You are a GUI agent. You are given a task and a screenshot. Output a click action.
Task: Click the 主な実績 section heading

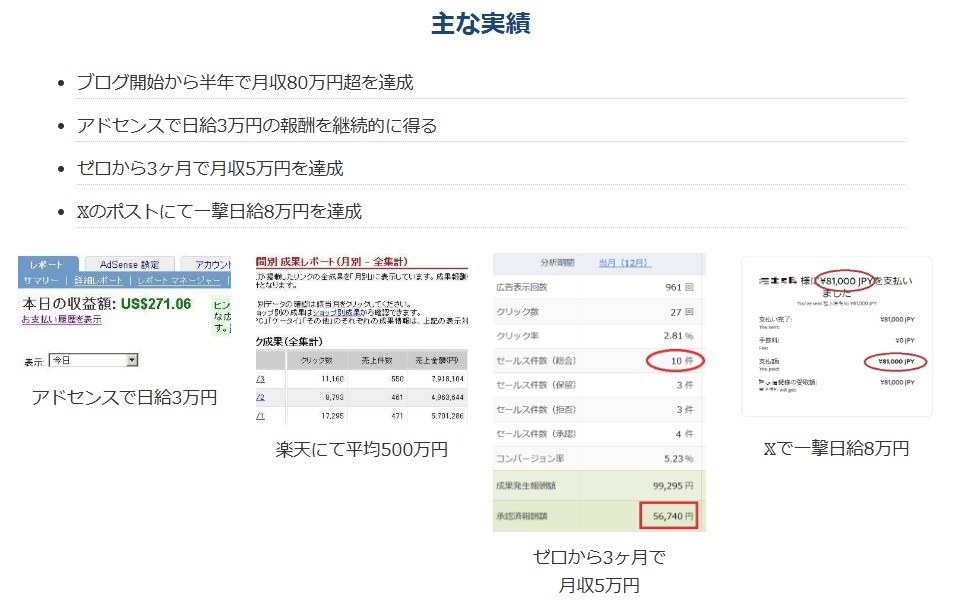coord(480,24)
